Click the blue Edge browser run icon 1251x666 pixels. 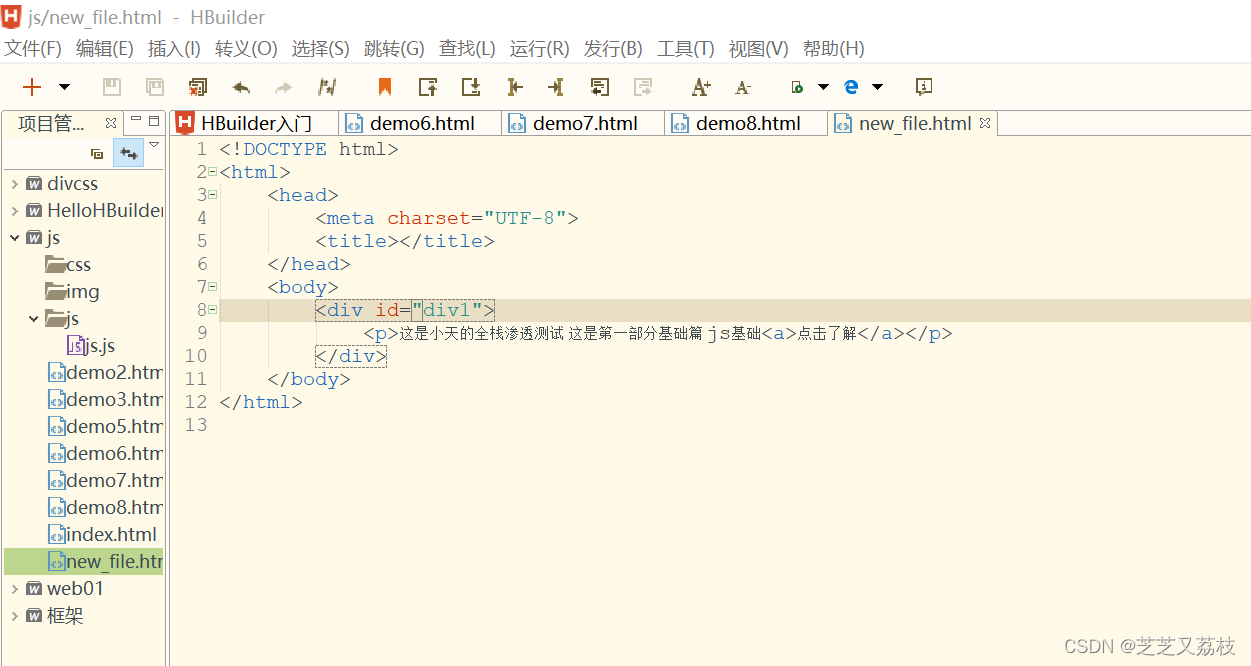[x=851, y=87]
